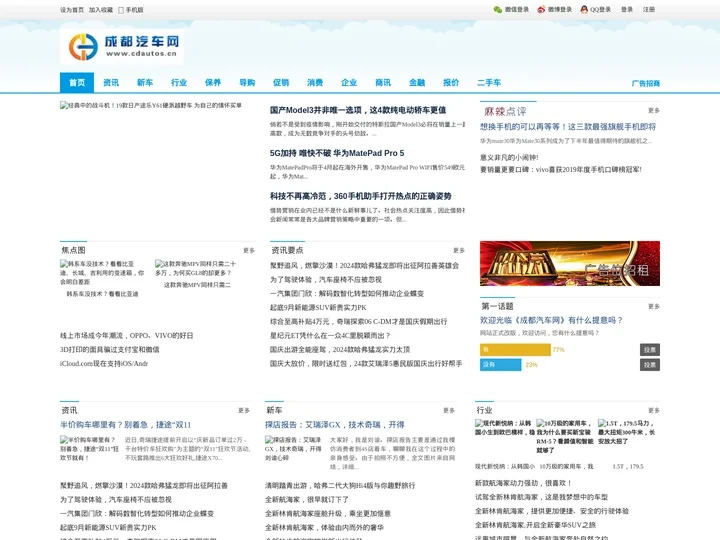Open the 意义非凡的小闹钟 link
This screenshot has height=540, width=720.
click(x=509, y=158)
